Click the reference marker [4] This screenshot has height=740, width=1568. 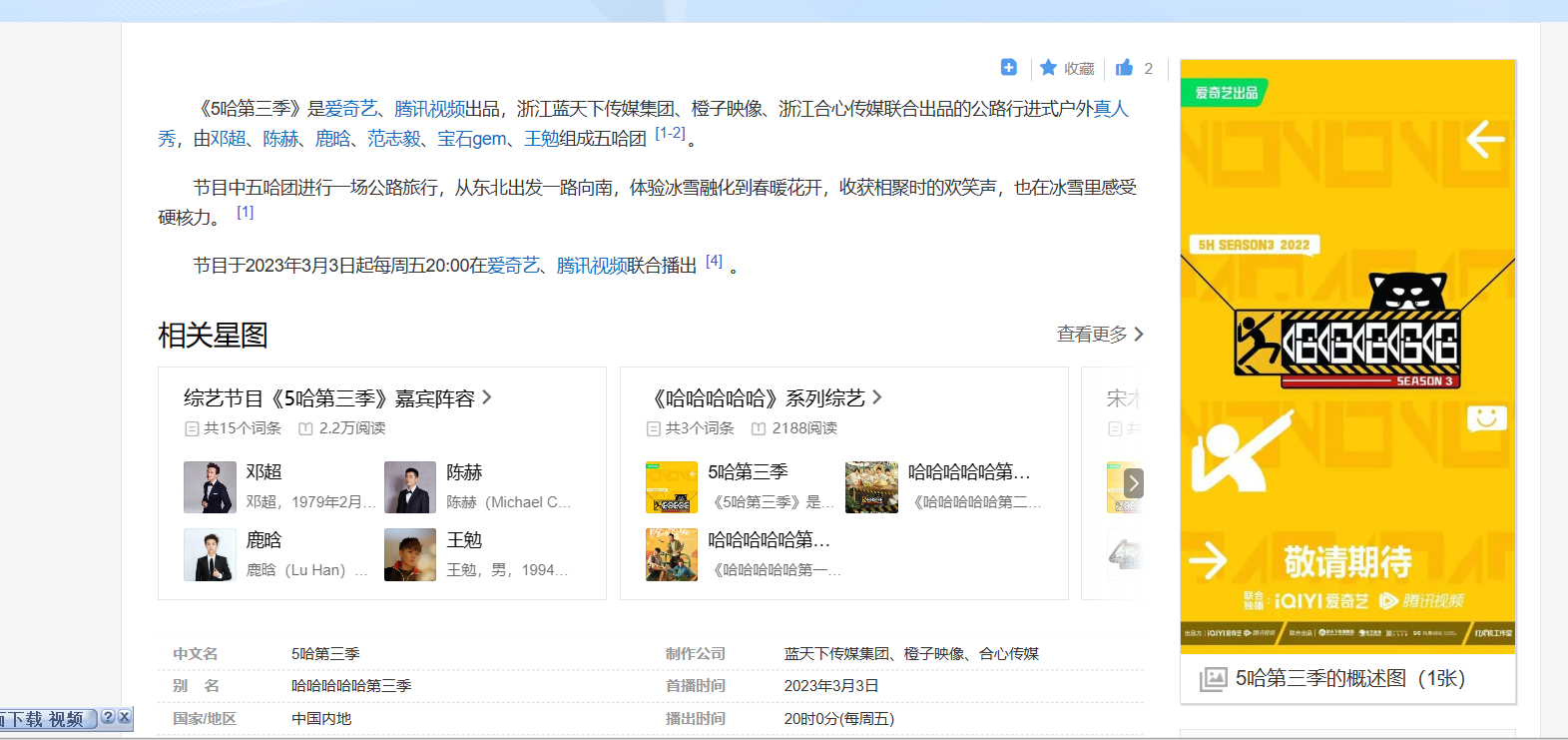point(714,261)
